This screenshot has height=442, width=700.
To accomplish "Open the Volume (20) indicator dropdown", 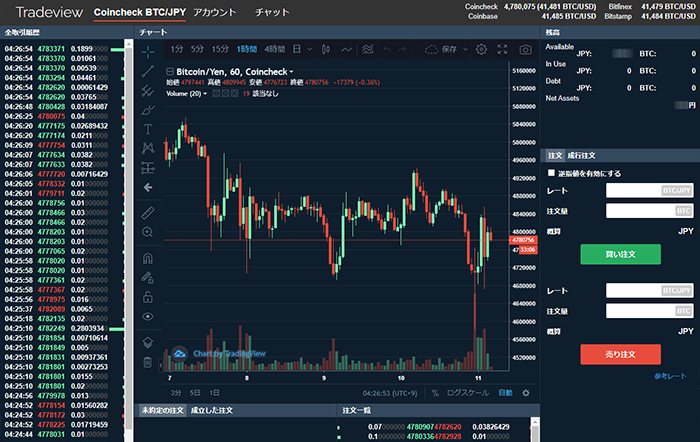I will 205,94.
